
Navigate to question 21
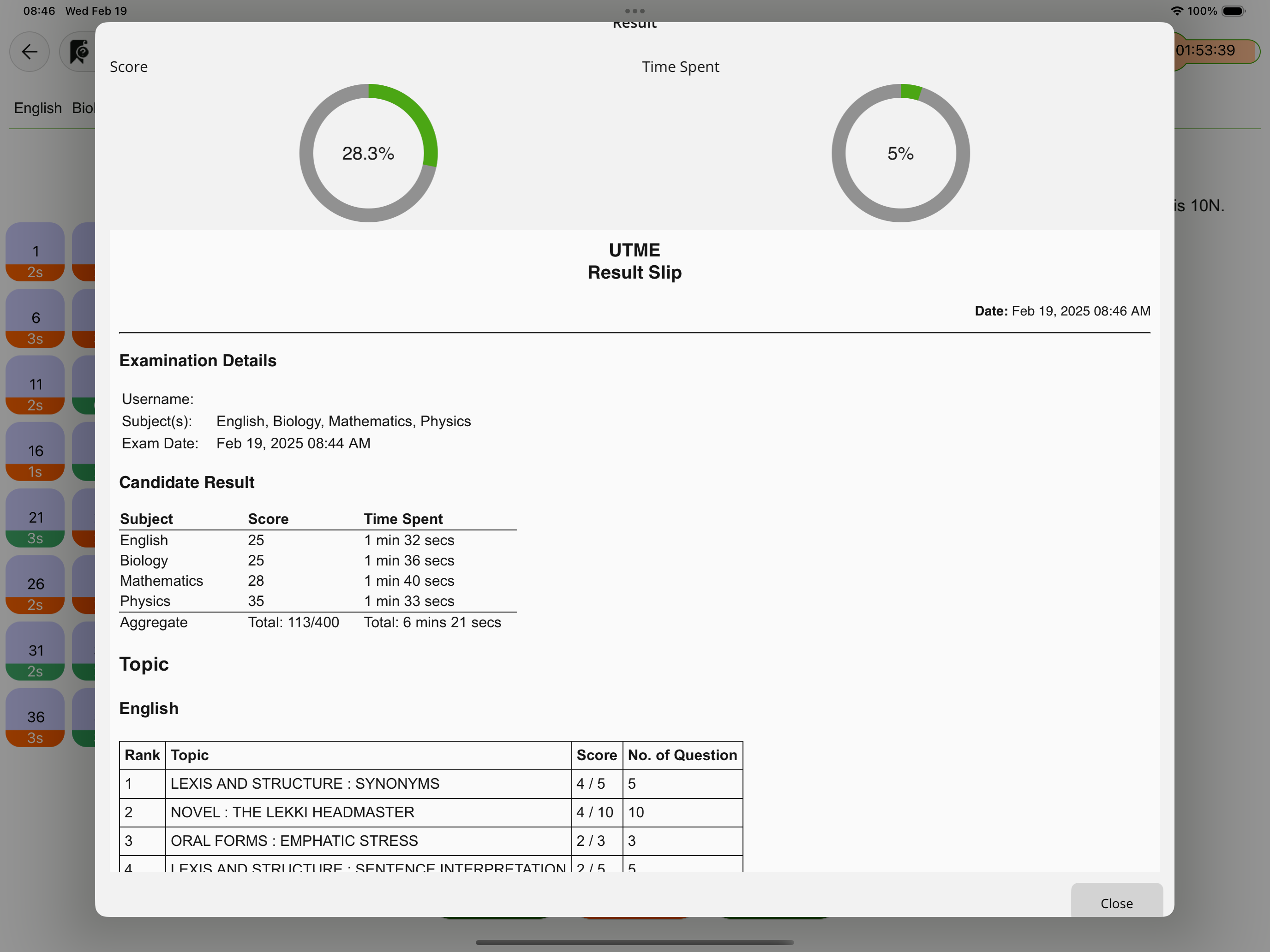pos(36,518)
